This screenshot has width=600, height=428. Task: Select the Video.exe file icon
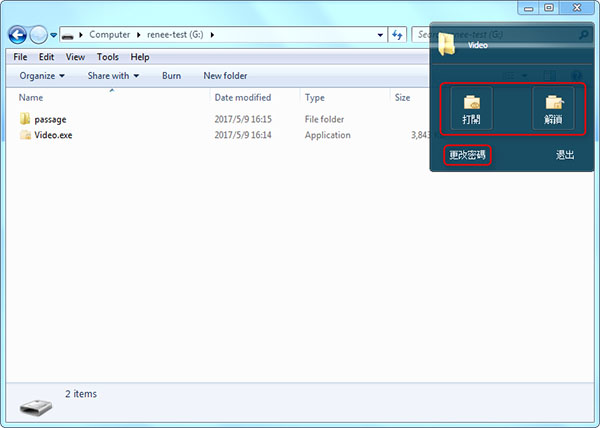(x=26, y=134)
